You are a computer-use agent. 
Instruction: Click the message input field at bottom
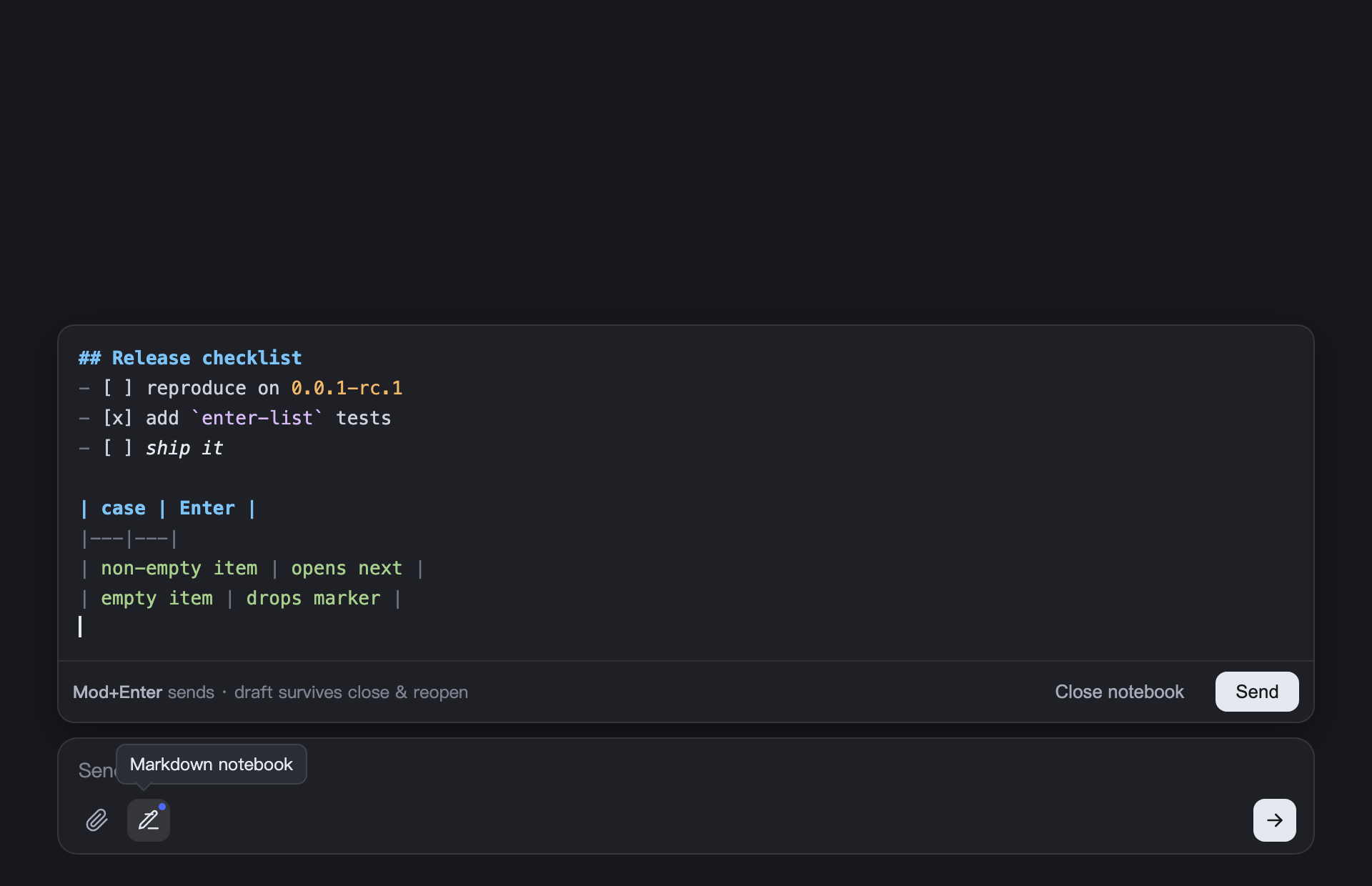(686, 770)
